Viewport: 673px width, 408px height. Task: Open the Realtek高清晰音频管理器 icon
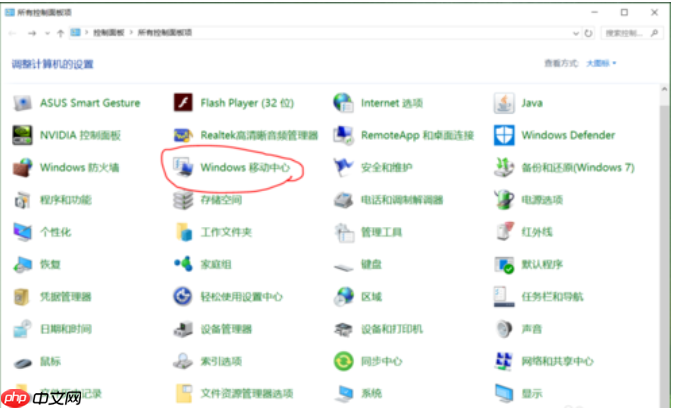click(x=183, y=135)
